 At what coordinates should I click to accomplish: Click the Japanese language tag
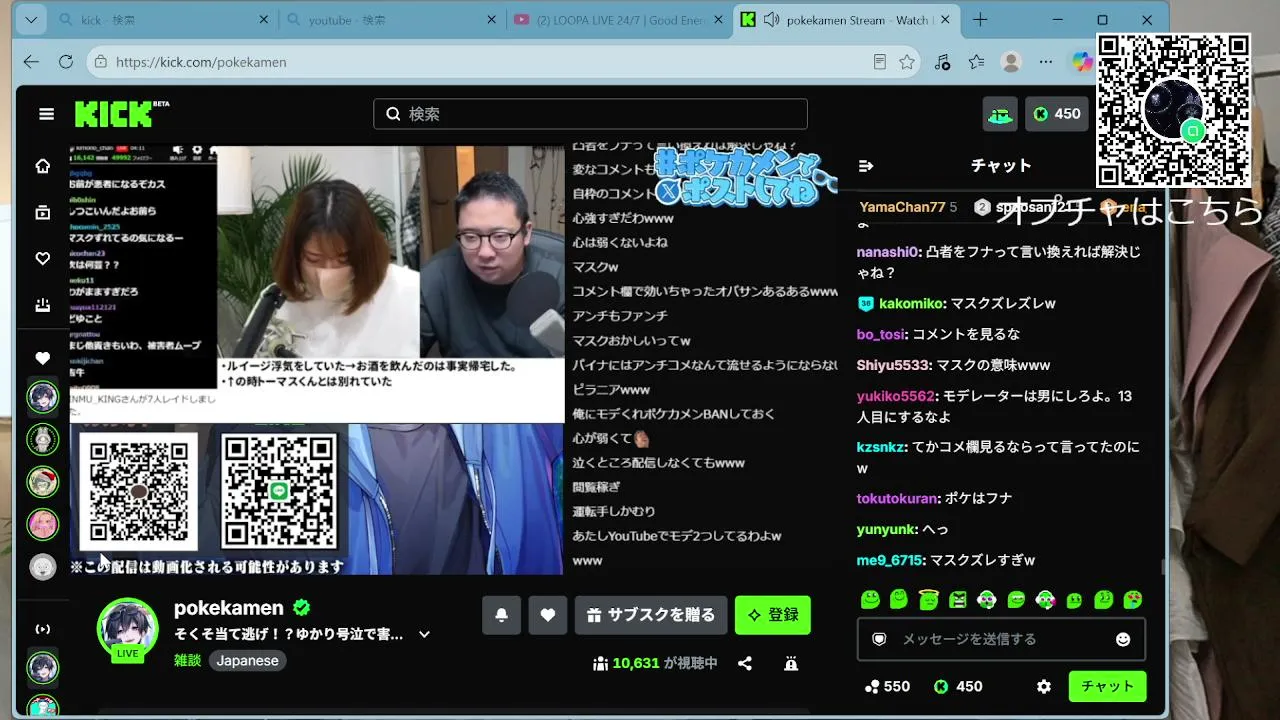(247, 661)
